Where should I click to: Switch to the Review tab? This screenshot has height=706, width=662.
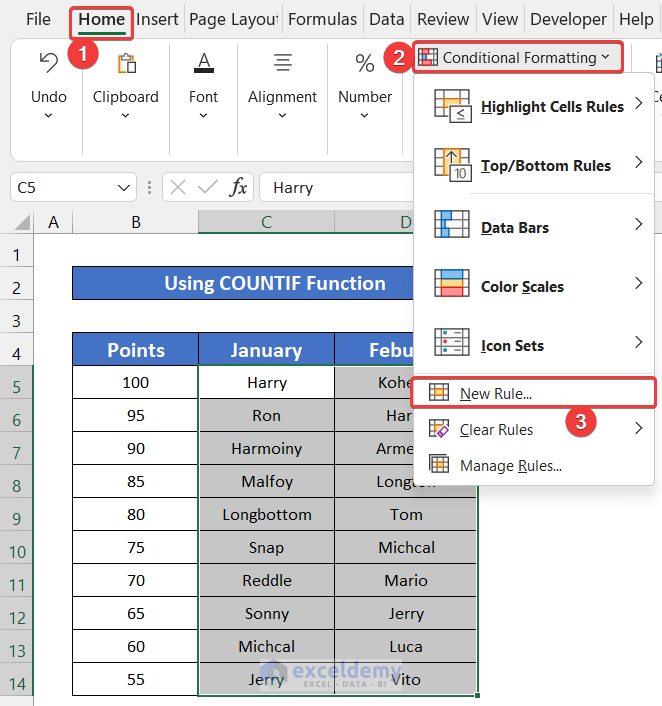pyautogui.click(x=443, y=19)
